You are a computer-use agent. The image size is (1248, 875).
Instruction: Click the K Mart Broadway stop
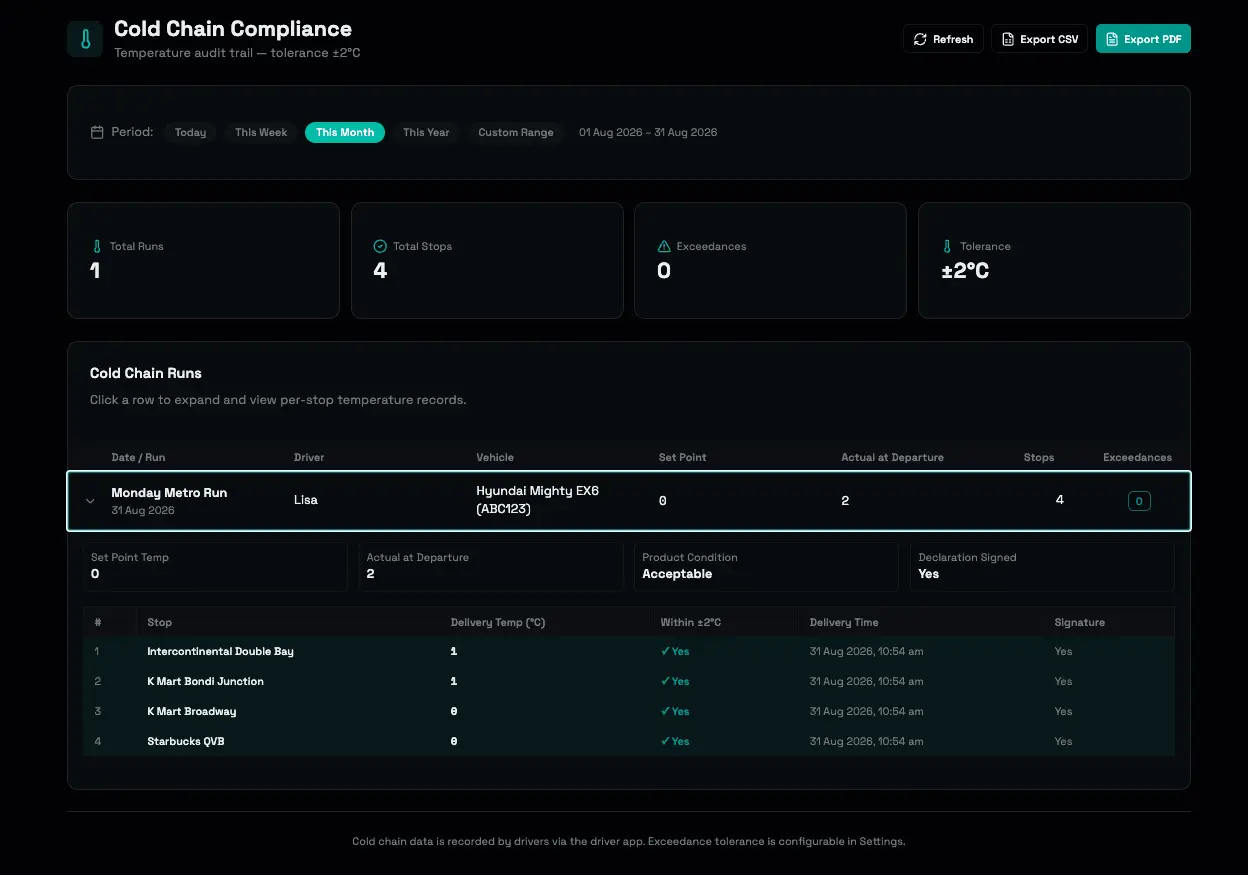click(192, 711)
